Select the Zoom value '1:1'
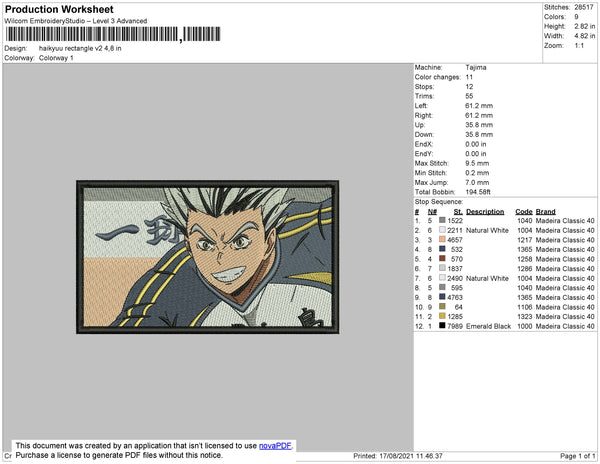 click(579, 46)
